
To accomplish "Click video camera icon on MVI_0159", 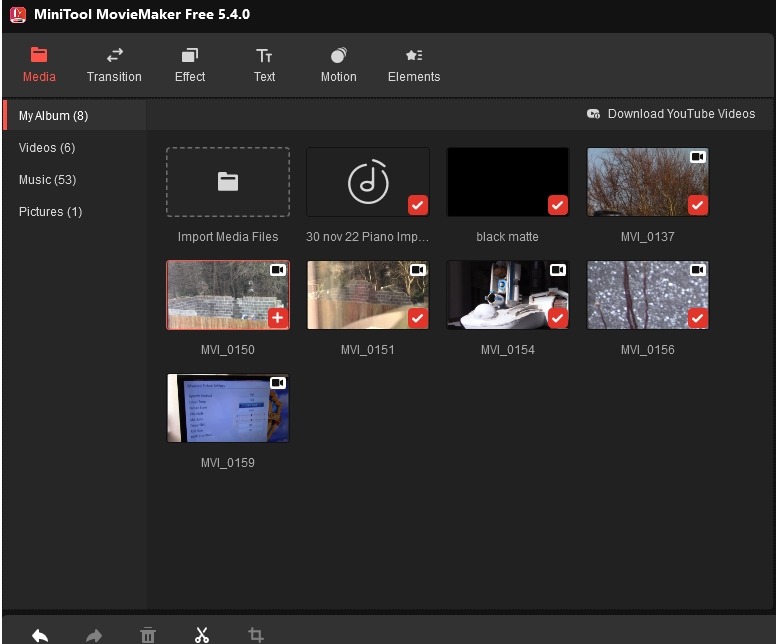I will pyautogui.click(x=278, y=383).
